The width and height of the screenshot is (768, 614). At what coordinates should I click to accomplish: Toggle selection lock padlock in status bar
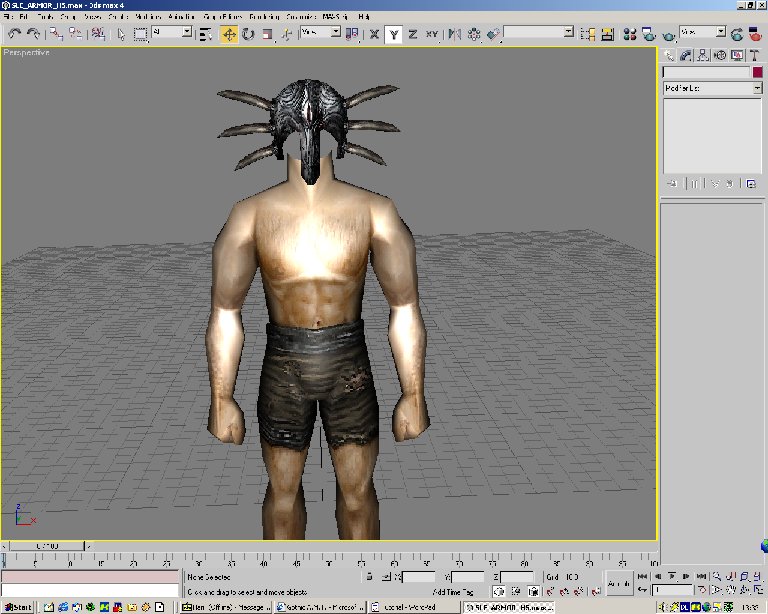coord(370,576)
